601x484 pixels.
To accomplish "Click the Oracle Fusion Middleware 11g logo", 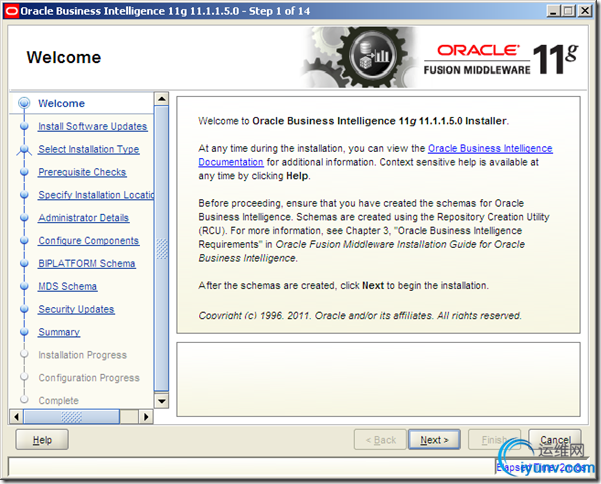I will click(501, 59).
